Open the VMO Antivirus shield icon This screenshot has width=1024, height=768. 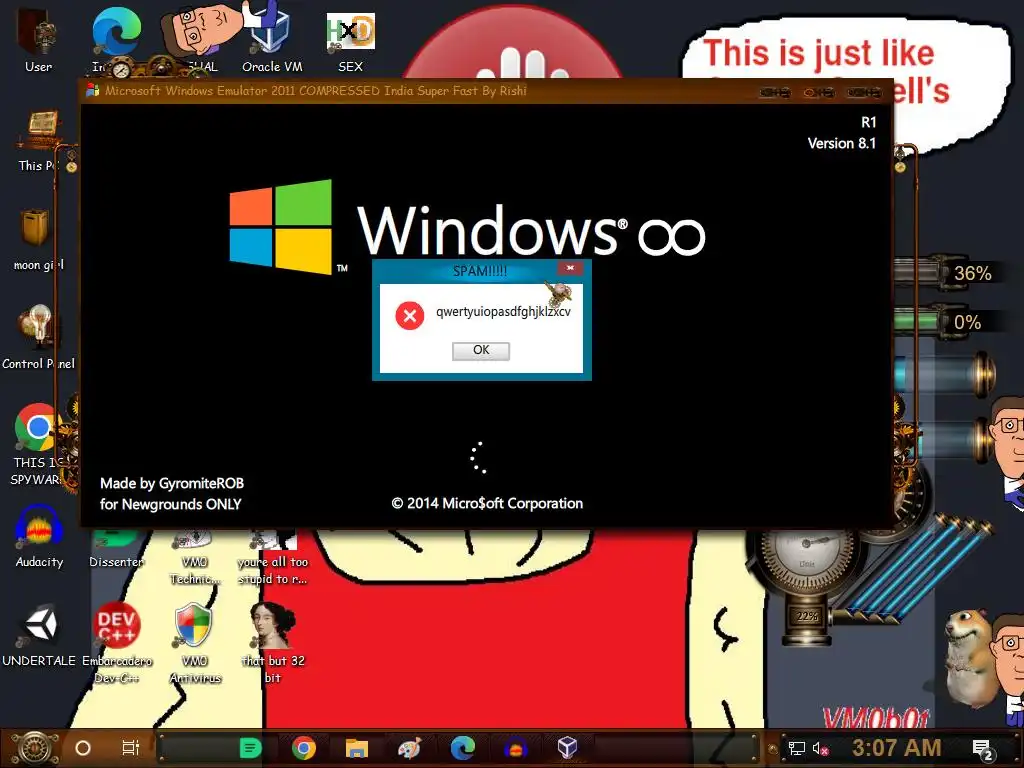coord(195,643)
